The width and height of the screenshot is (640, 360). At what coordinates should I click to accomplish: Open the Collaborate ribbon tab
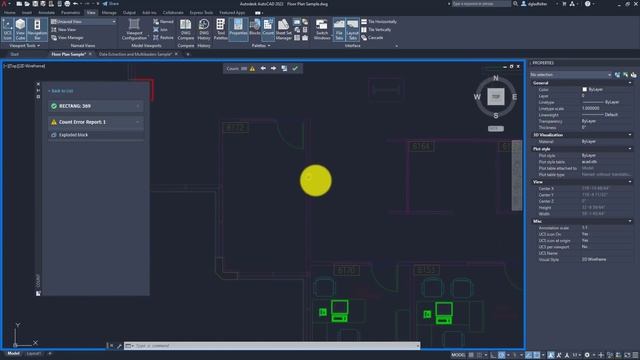(x=173, y=13)
